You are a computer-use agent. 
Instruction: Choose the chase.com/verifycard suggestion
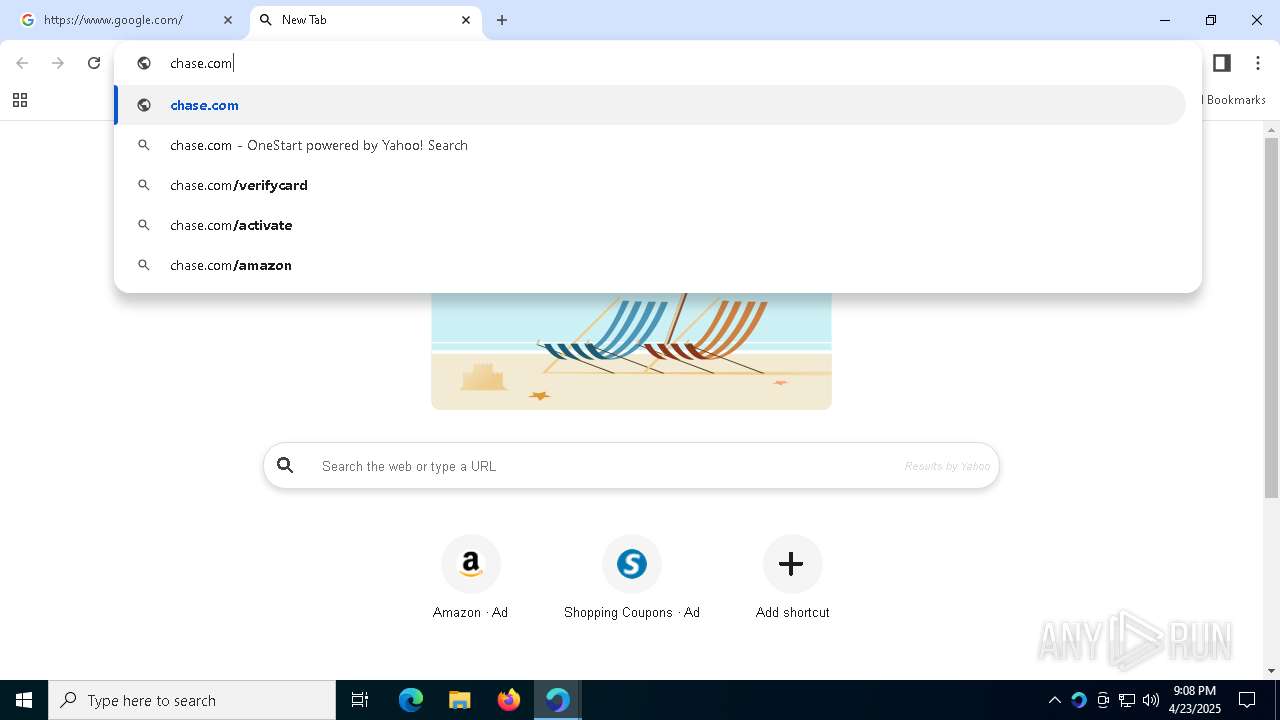pyautogui.click(x=651, y=185)
